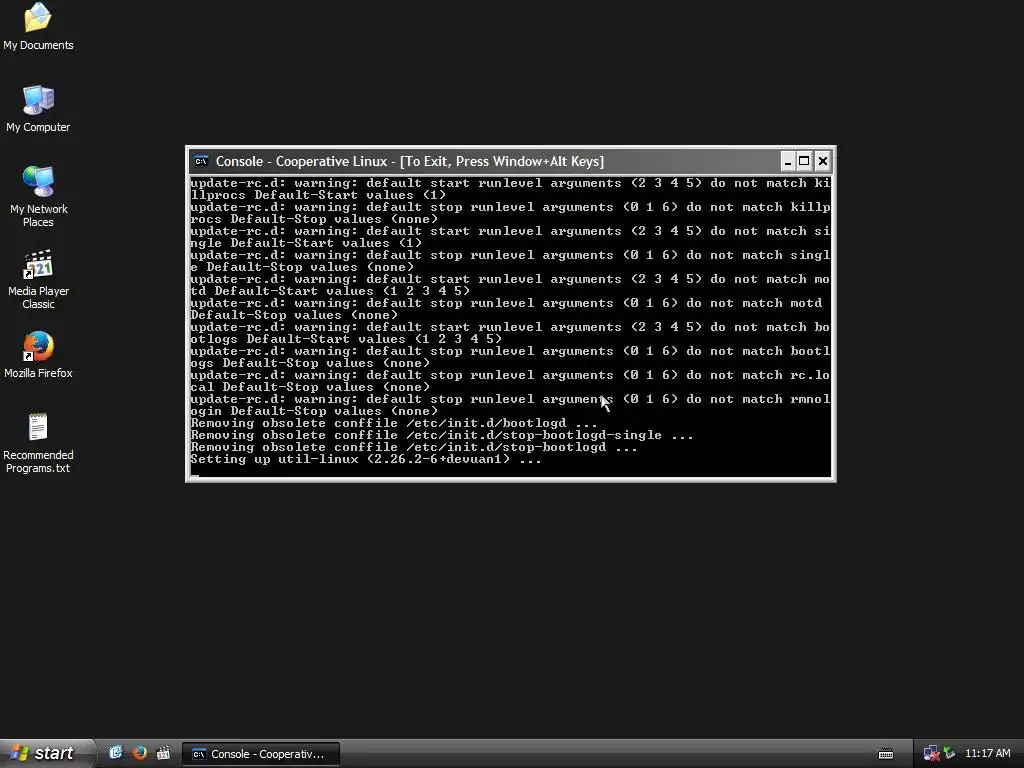Viewport: 1024px width, 768px height.
Task: Maximize the Cooperative Linux console window
Action: coord(805,161)
